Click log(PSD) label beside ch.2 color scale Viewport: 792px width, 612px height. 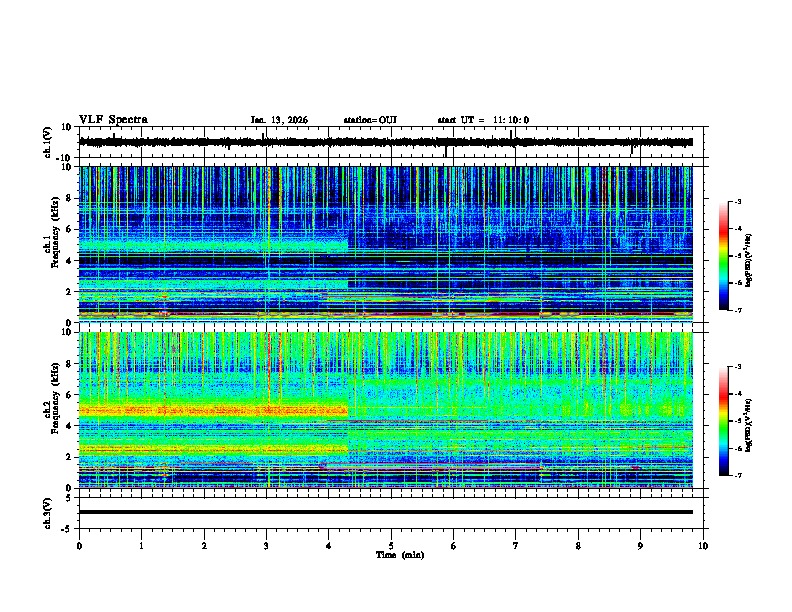pyautogui.click(x=749, y=425)
